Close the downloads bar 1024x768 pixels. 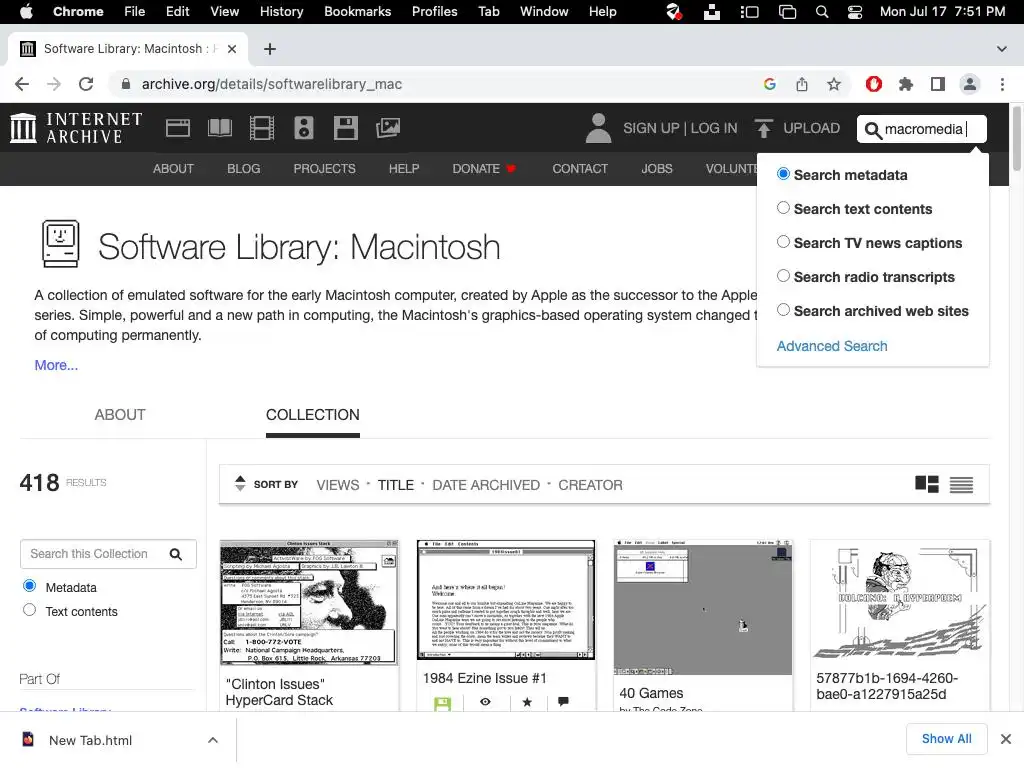pyautogui.click(x=1006, y=739)
